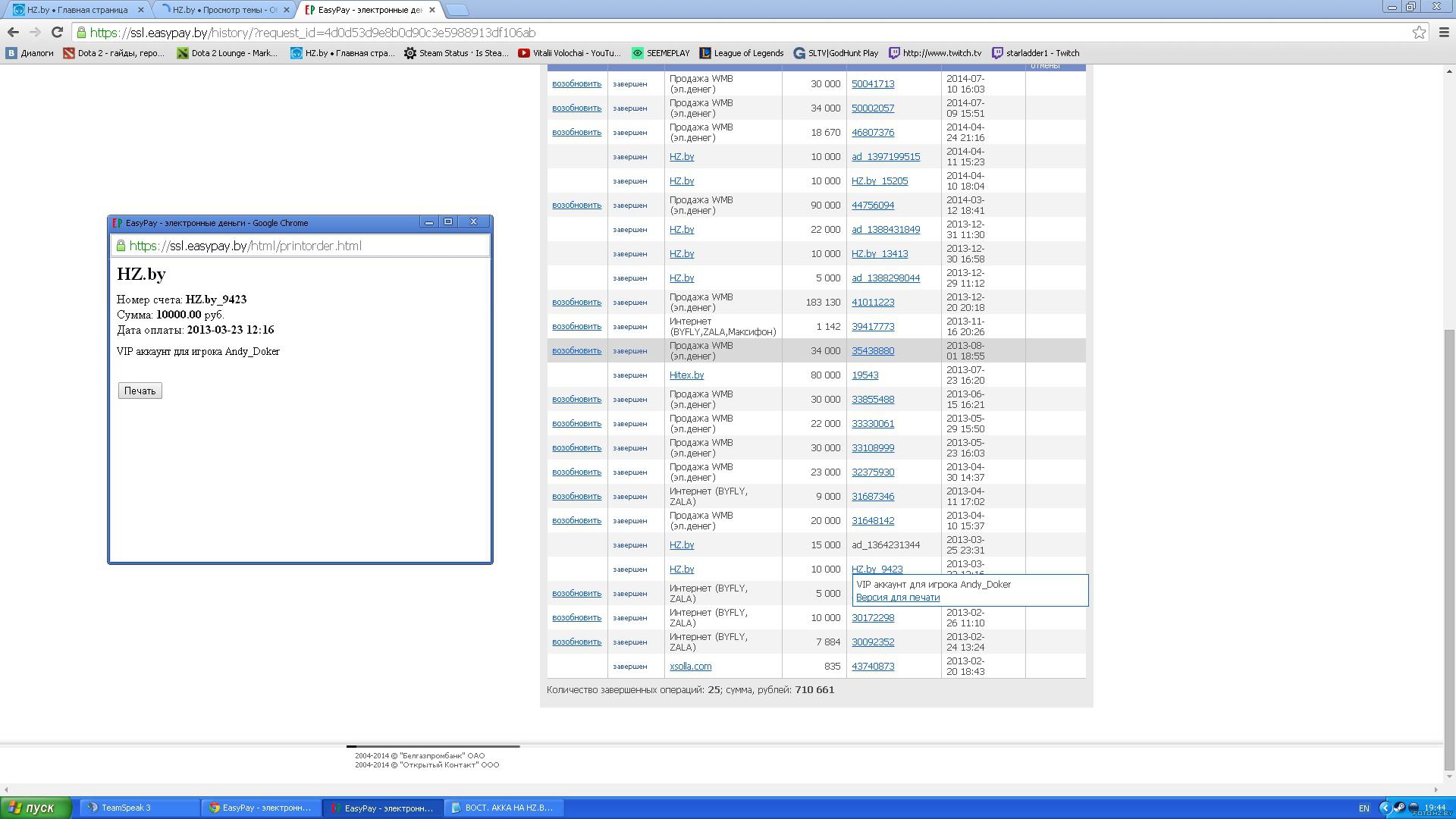
Task: Click popup window's printorder.html address bar
Action: (x=300, y=246)
